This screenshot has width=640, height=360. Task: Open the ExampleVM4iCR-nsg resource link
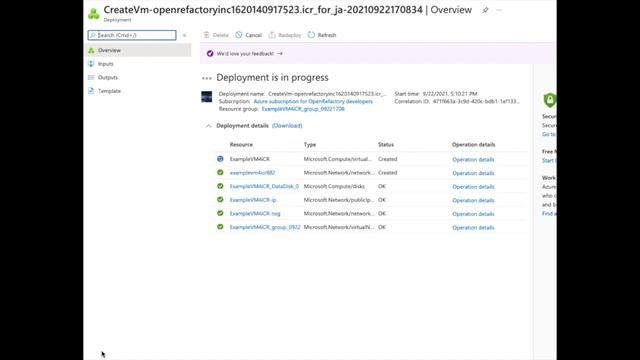[255, 213]
